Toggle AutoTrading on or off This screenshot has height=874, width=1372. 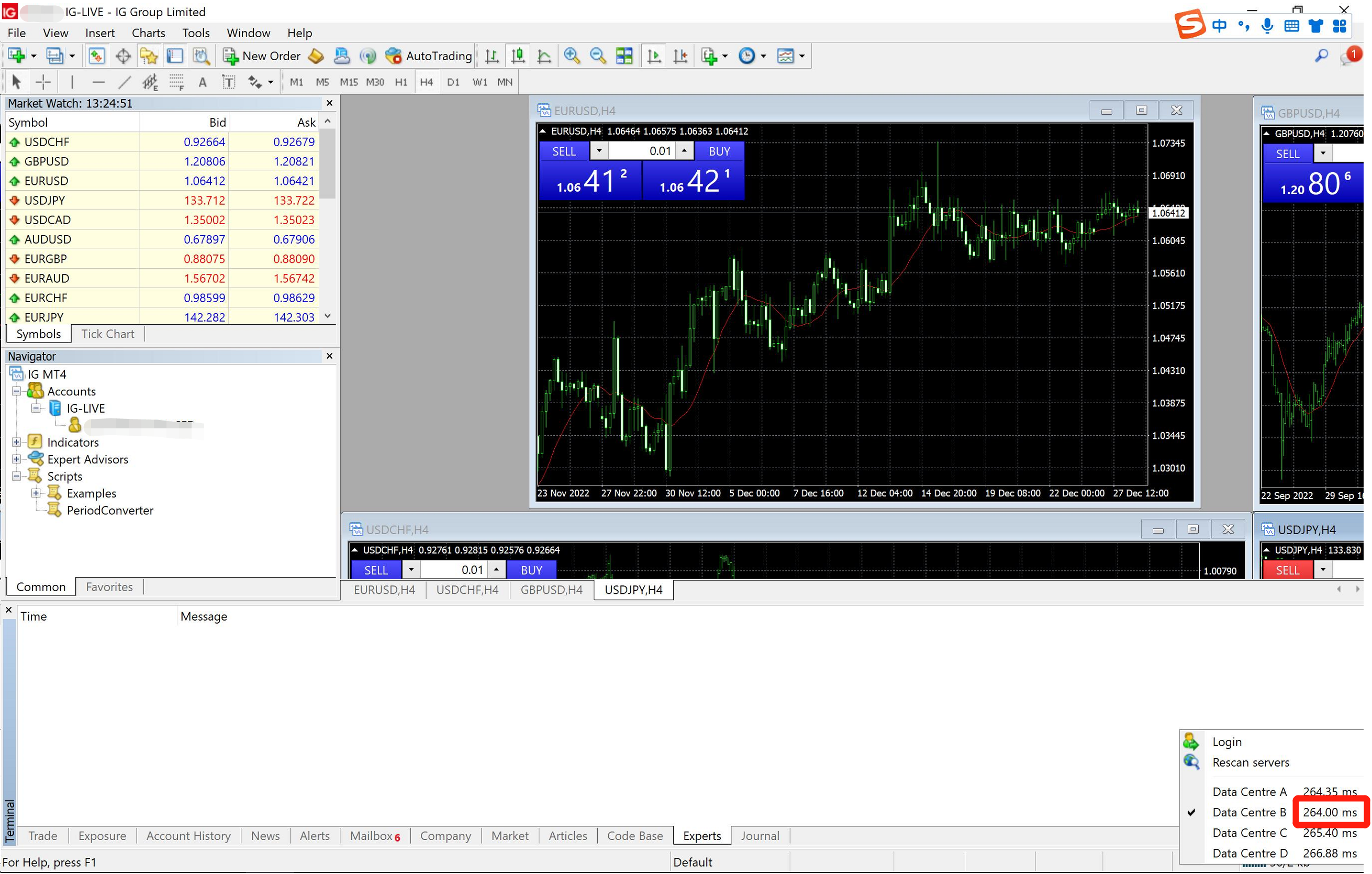pyautogui.click(x=429, y=56)
